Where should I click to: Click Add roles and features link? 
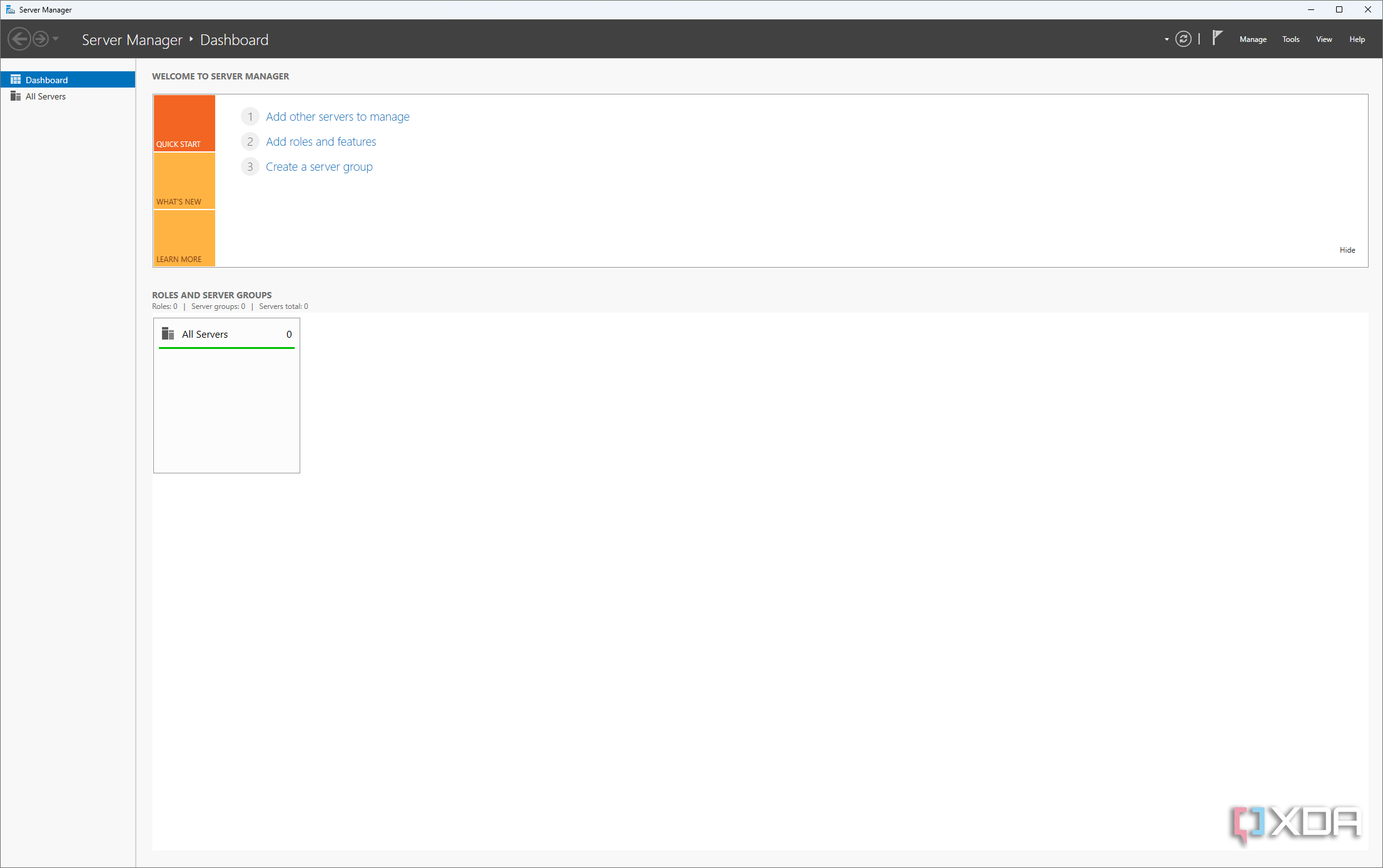tap(321, 142)
